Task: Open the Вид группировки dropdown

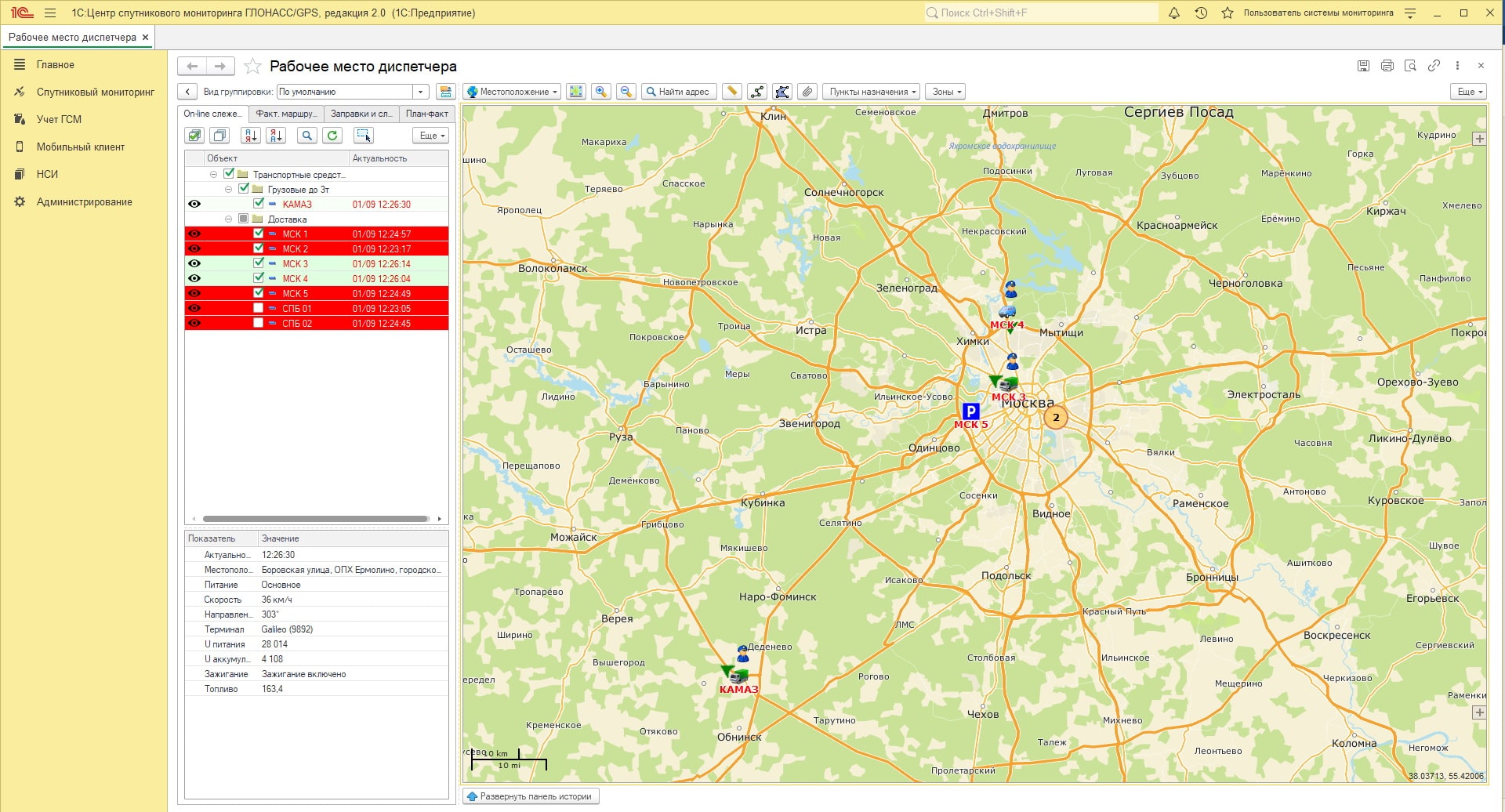Action: (x=421, y=92)
